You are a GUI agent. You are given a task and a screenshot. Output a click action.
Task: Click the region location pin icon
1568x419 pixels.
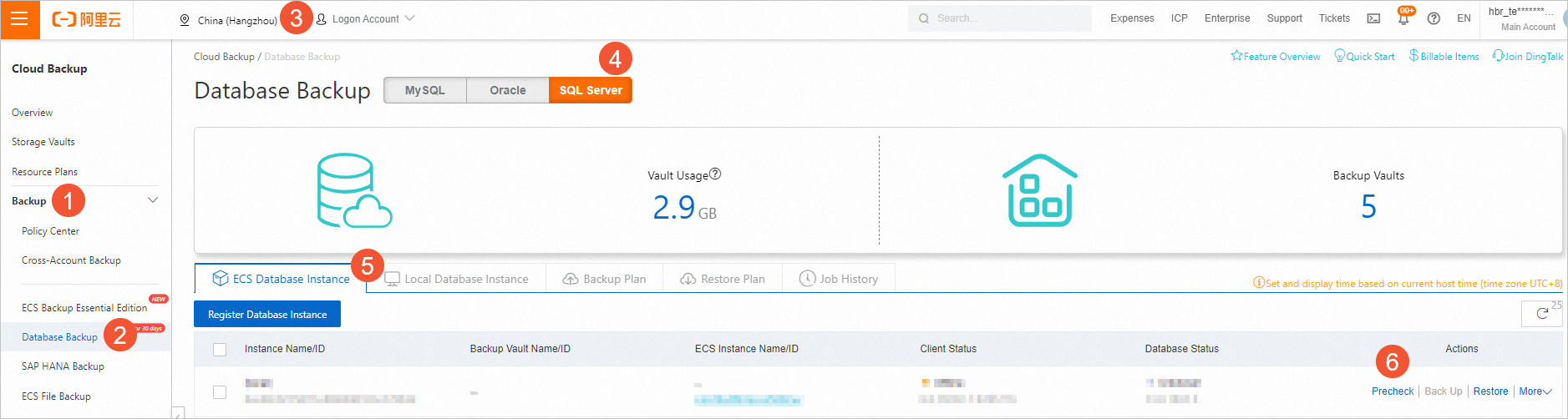coord(185,20)
